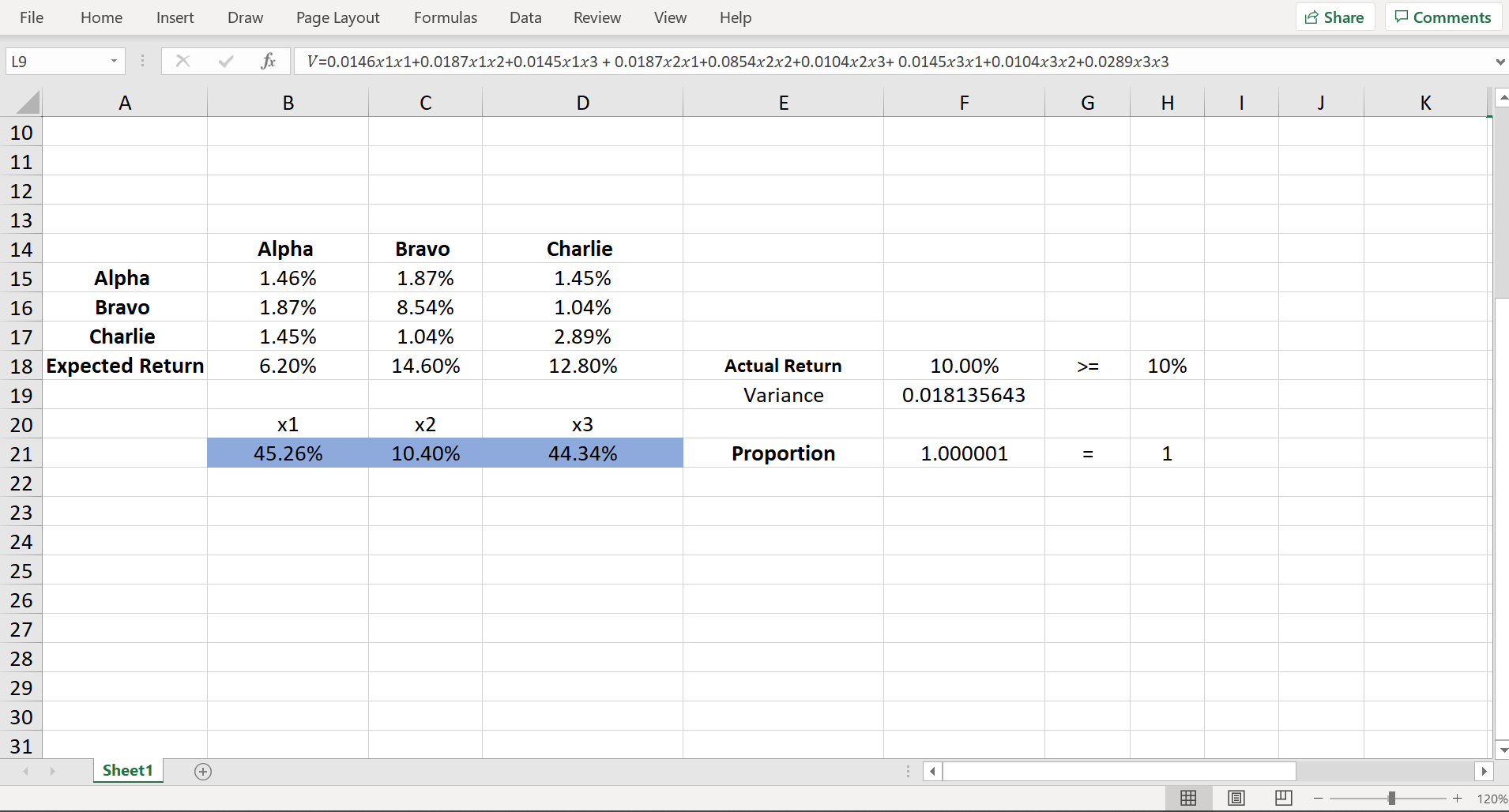
Task: Click the next sheet navigation arrow
Action: pyautogui.click(x=52, y=771)
